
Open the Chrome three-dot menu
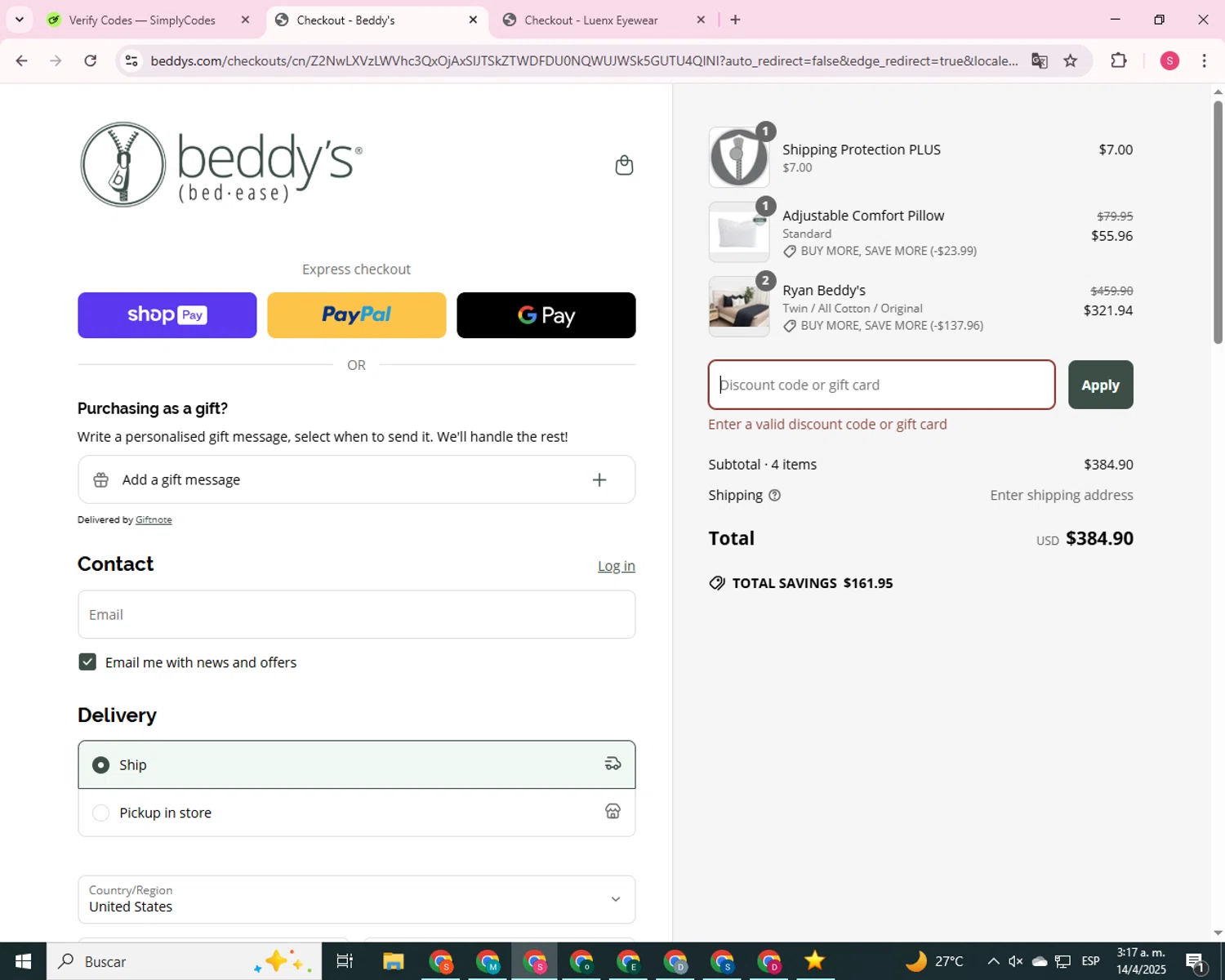point(1205,60)
